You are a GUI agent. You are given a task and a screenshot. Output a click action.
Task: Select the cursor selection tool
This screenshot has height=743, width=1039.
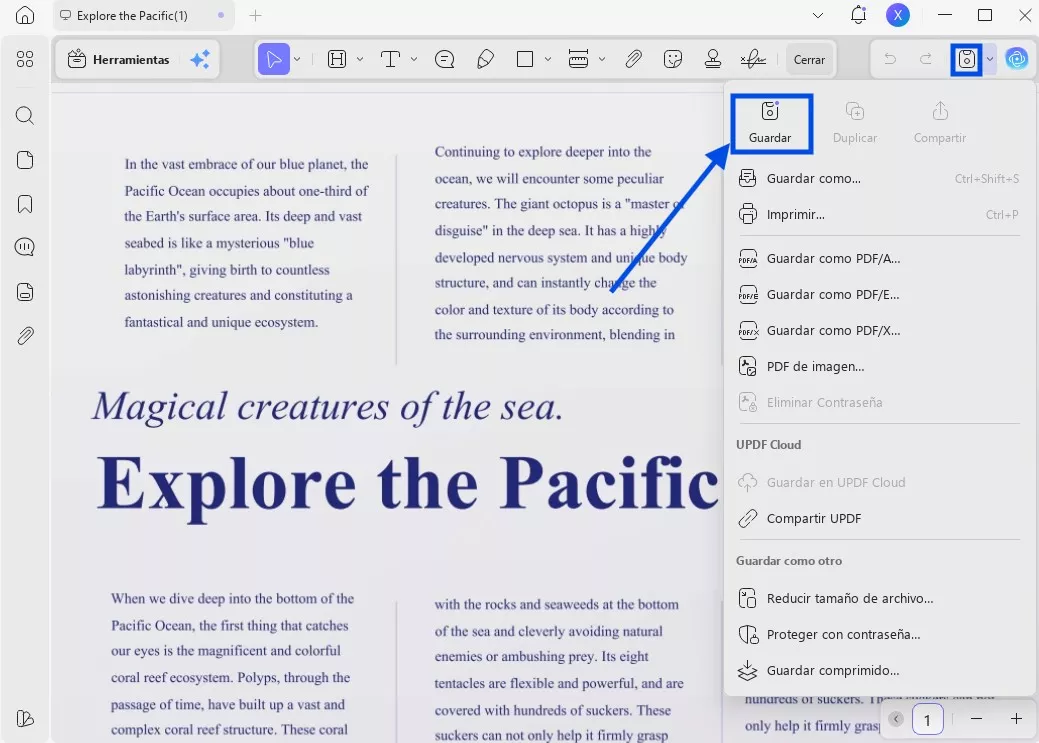click(273, 60)
